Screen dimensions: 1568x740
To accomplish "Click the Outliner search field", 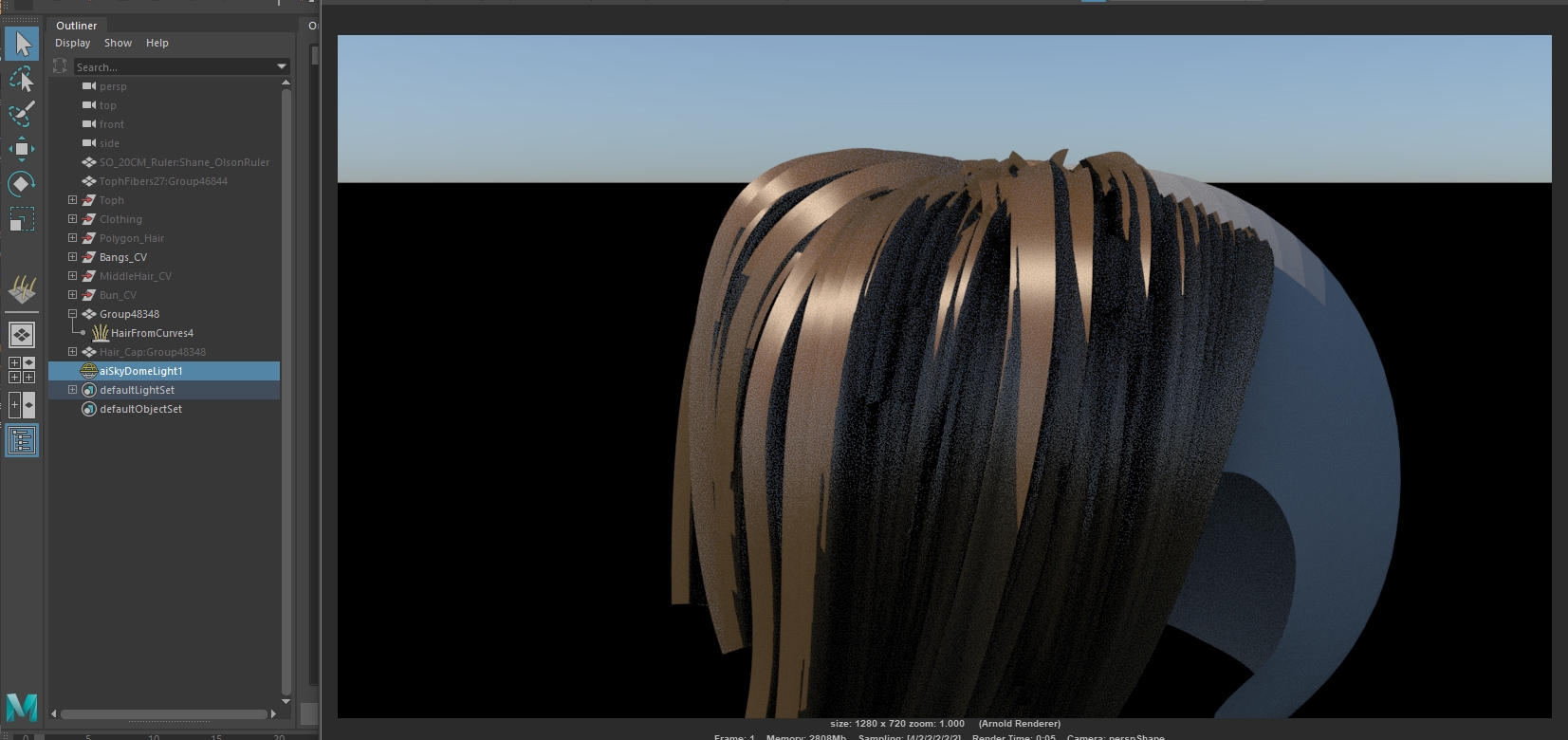I will [171, 67].
